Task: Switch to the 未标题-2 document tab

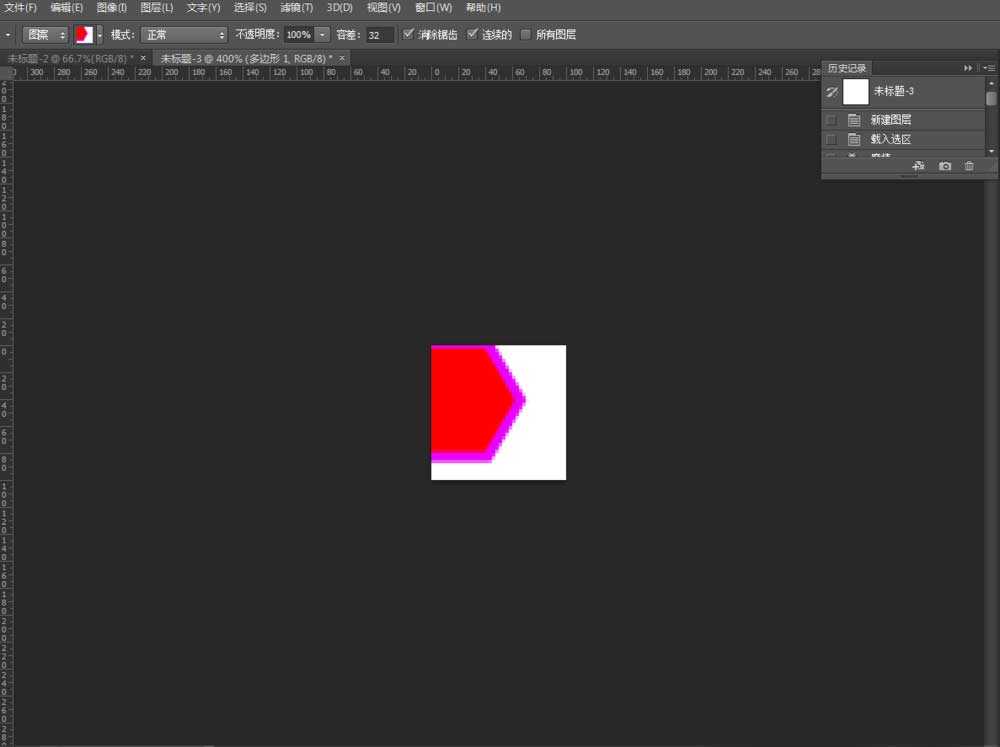Action: [70, 58]
